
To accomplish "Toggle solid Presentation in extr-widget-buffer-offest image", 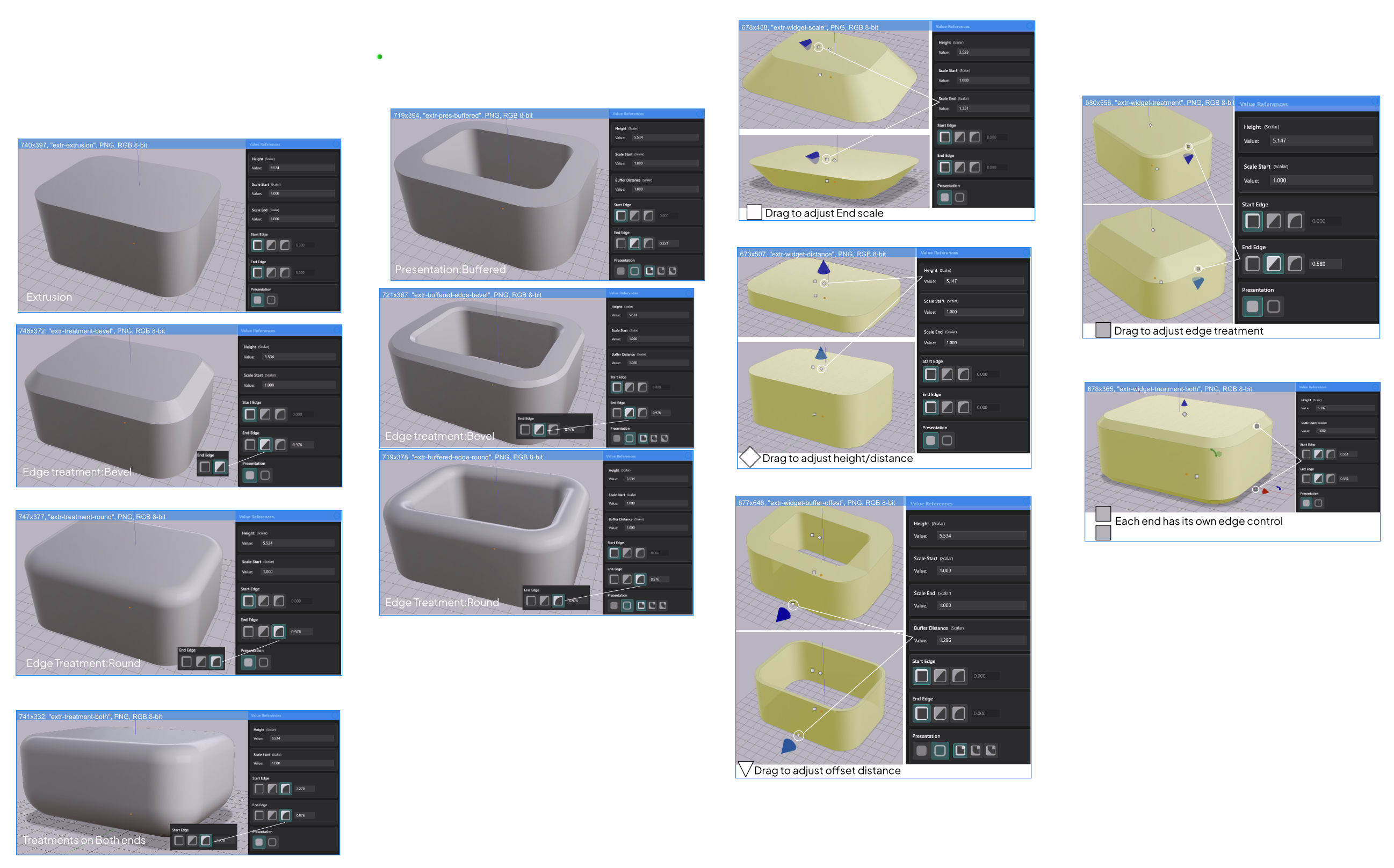I will [x=921, y=750].
